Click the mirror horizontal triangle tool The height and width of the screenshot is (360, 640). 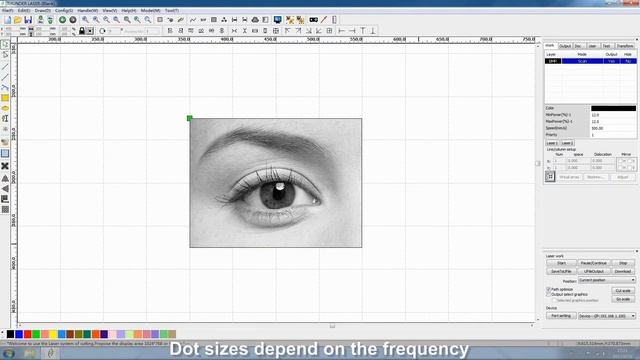[5, 178]
